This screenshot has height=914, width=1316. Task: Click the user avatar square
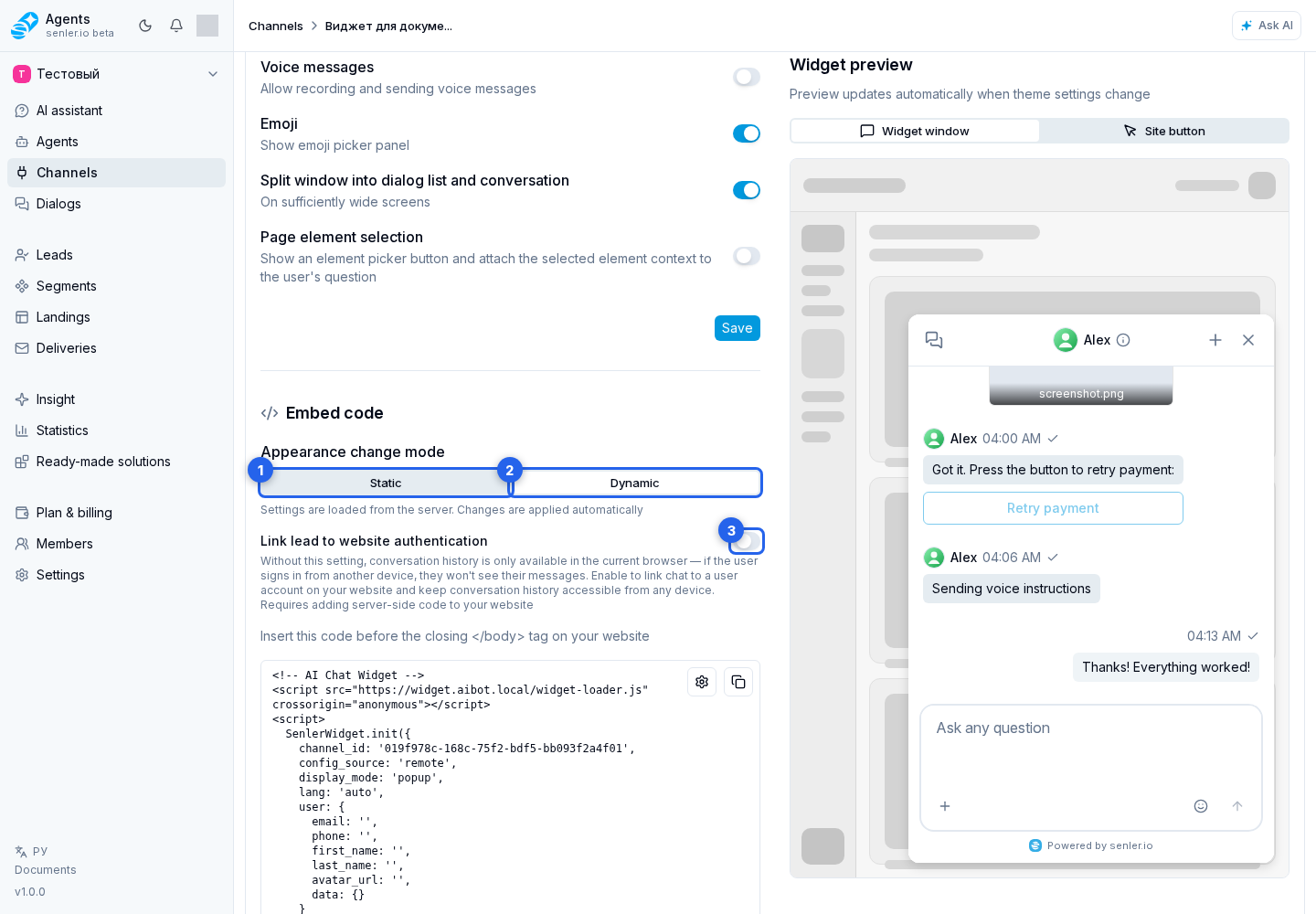[207, 26]
